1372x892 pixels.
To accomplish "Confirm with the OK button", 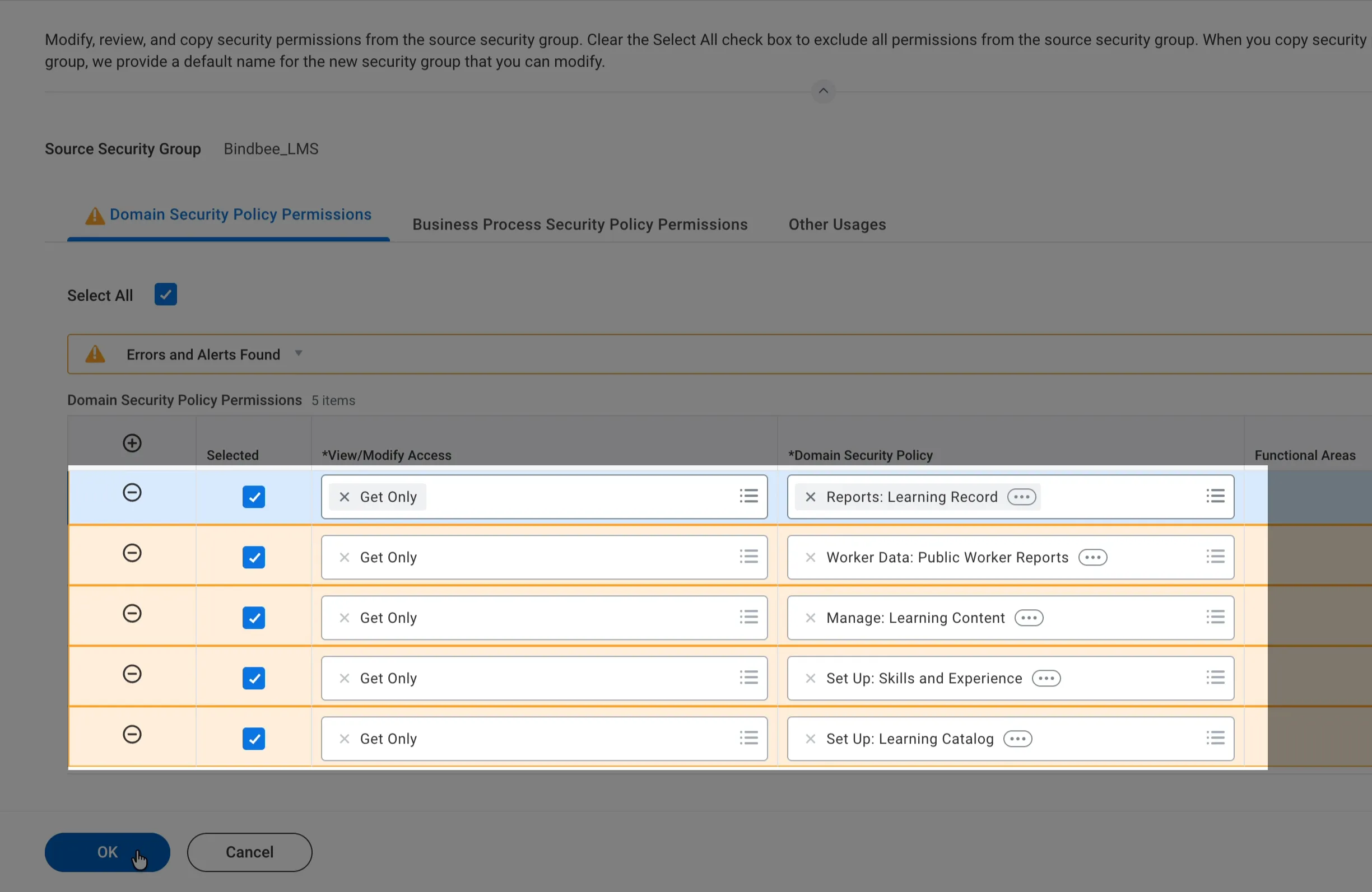I will [x=107, y=852].
